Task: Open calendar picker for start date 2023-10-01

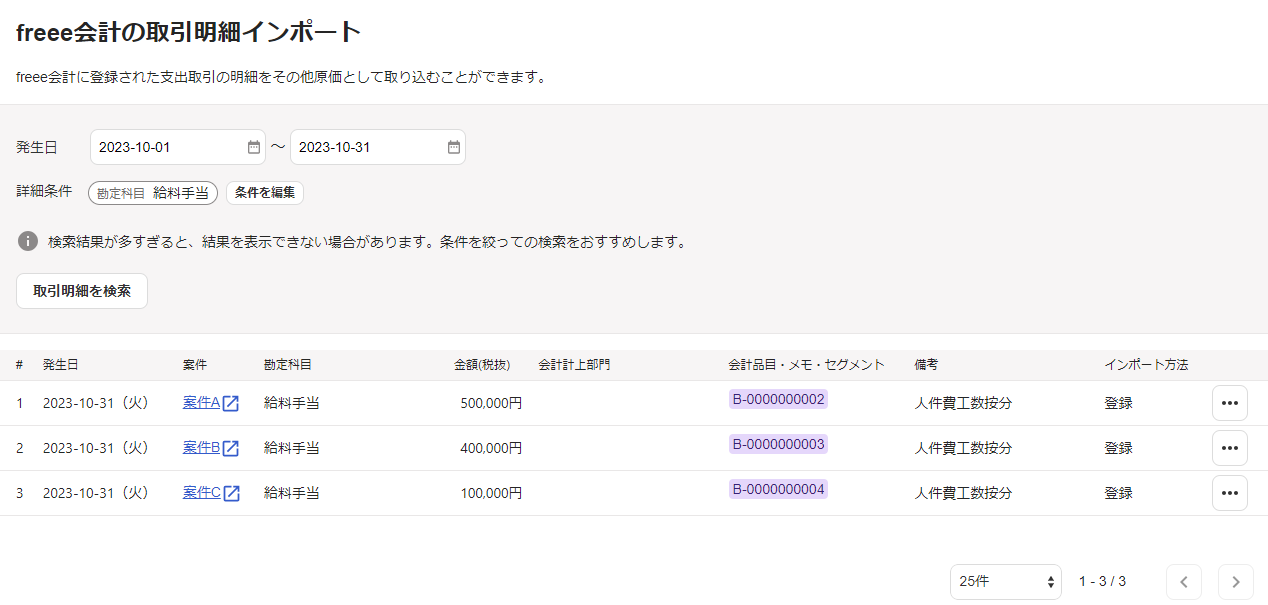Action: 253,147
